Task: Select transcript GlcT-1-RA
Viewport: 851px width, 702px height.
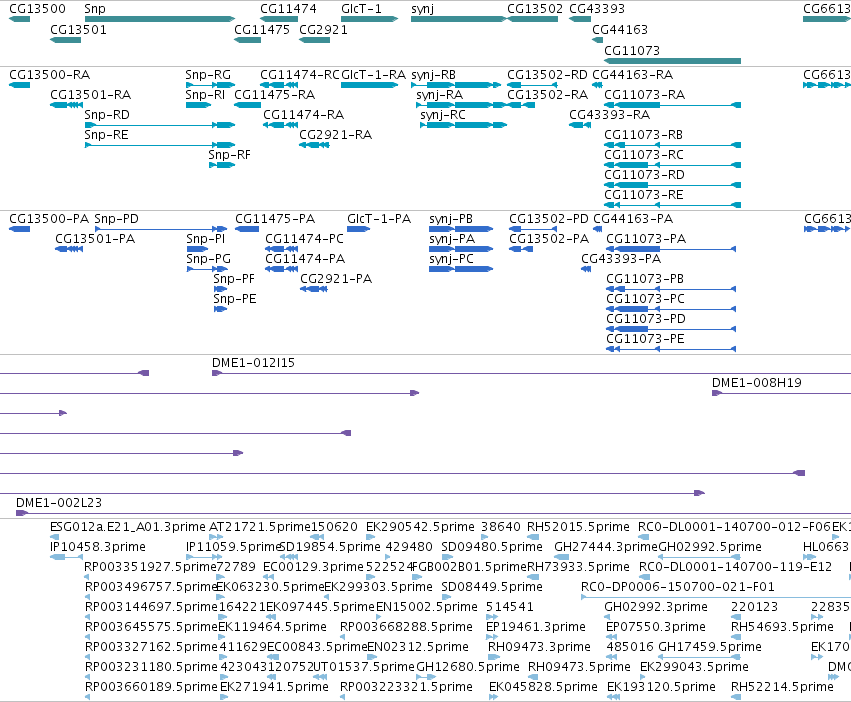Action: (373, 74)
